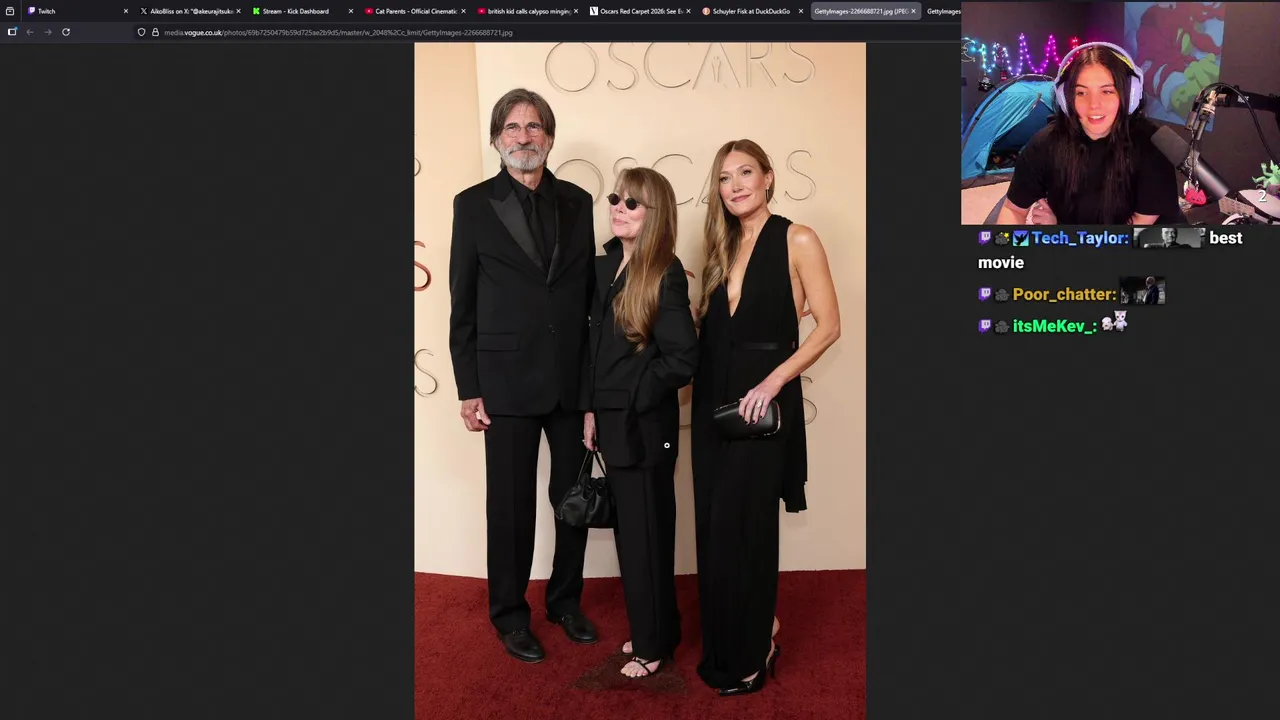Close the Twitch tab
Screen dimensions: 1280x720
(125, 11)
